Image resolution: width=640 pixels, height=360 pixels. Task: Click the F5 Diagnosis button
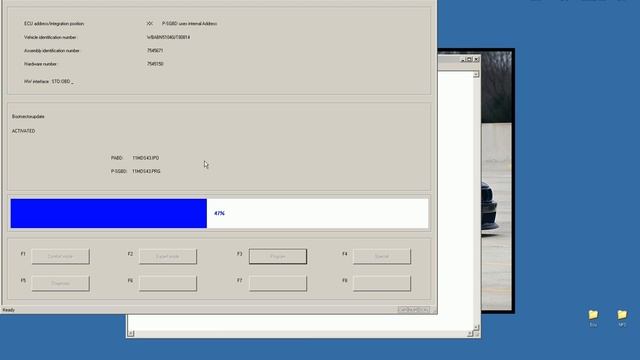click(60, 283)
